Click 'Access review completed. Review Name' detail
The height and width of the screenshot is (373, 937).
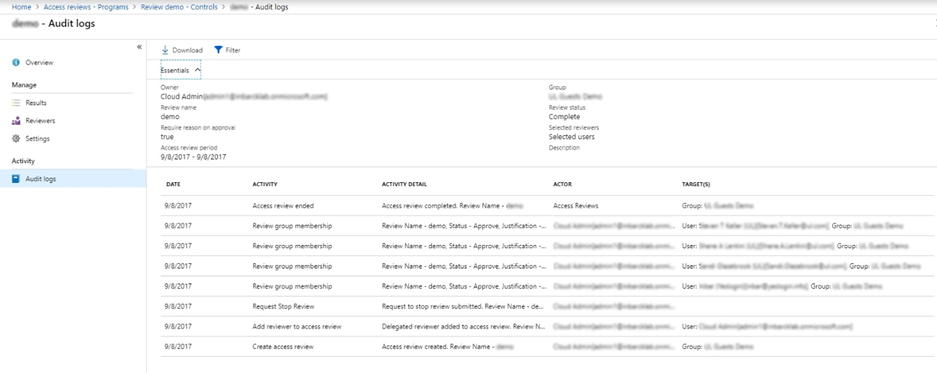click(452, 206)
